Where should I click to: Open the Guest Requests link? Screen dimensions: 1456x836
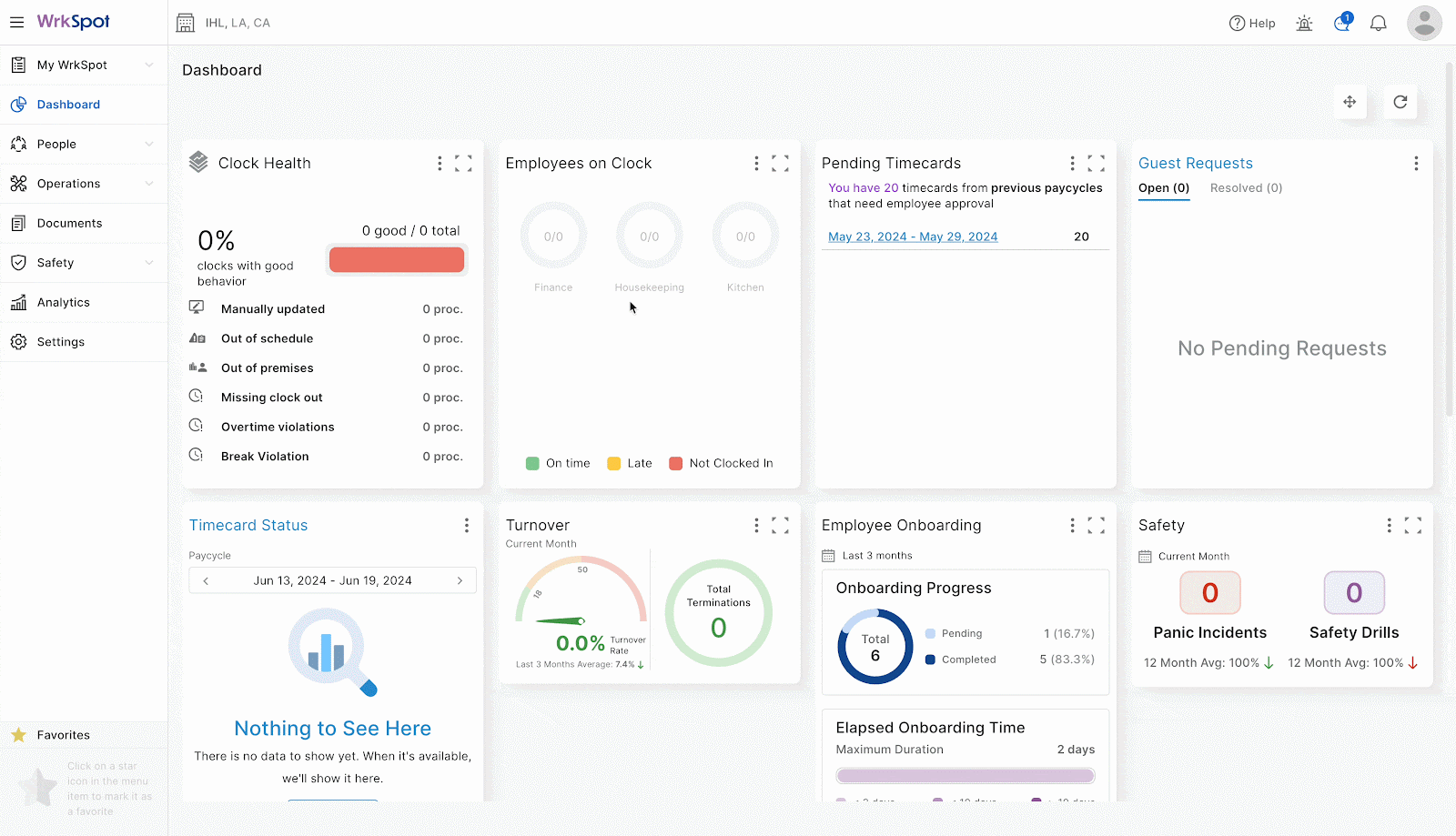coord(1195,164)
